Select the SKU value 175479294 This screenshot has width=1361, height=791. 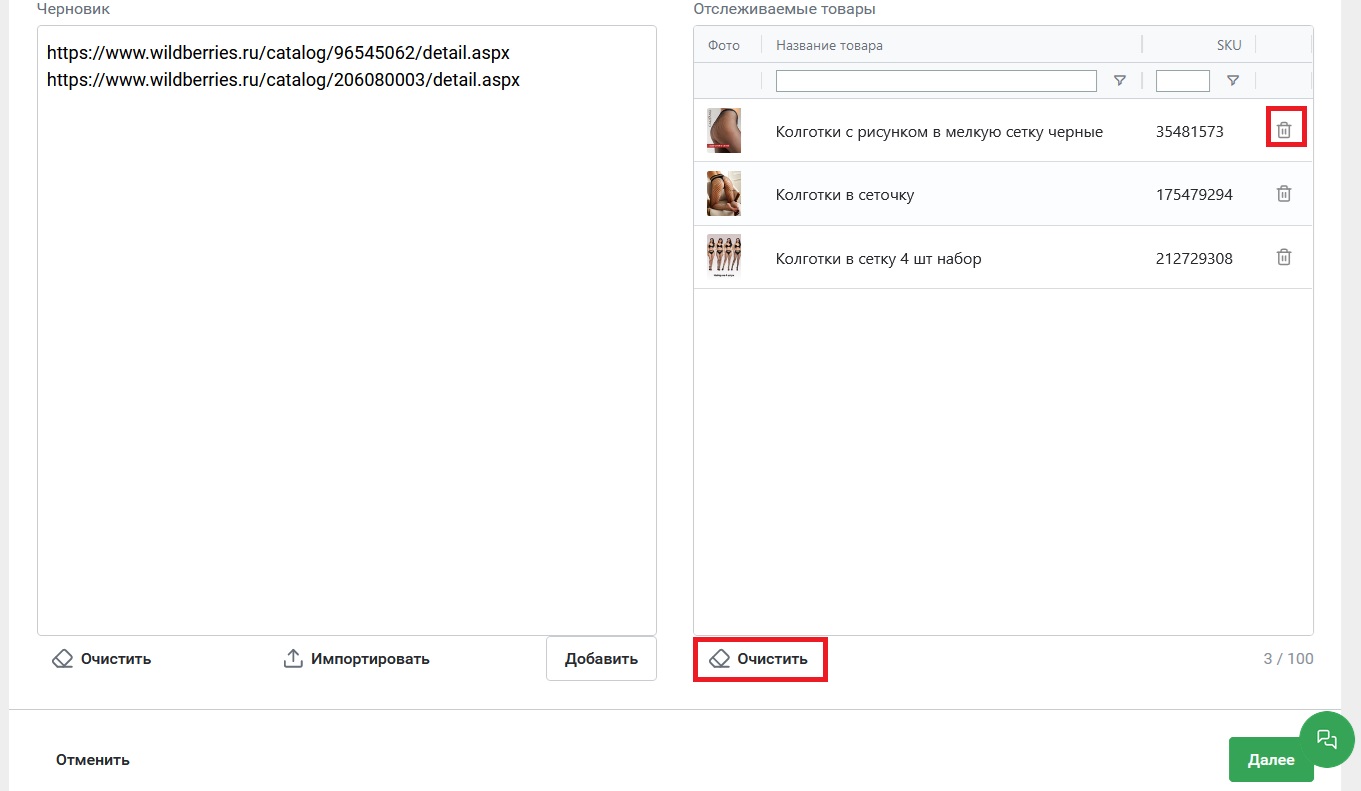coord(1194,195)
